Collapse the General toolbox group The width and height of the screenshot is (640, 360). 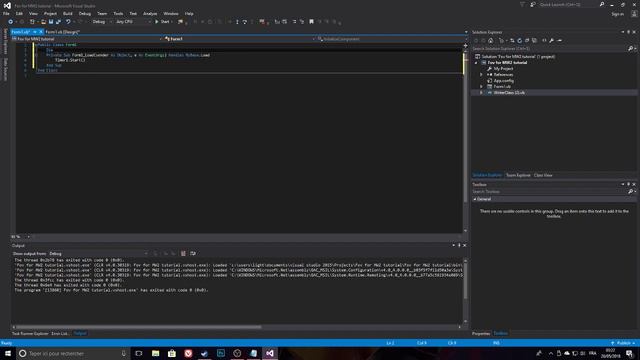pos(475,199)
